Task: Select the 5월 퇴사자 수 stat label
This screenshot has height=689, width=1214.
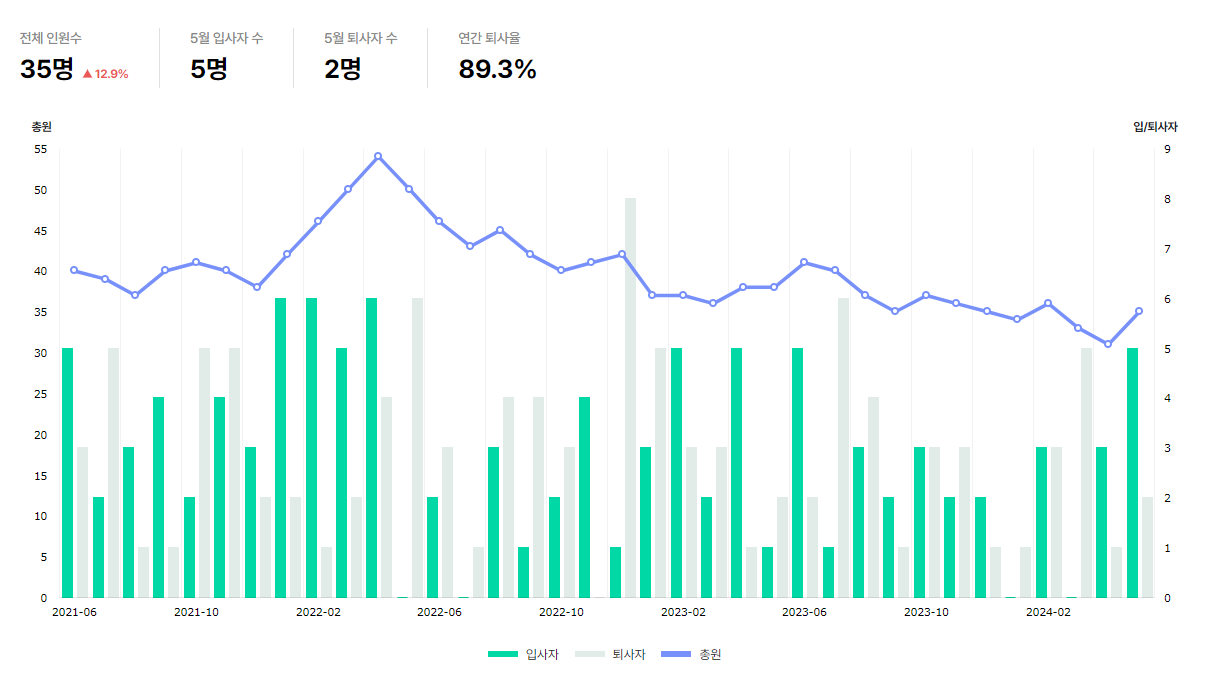Action: [x=361, y=38]
